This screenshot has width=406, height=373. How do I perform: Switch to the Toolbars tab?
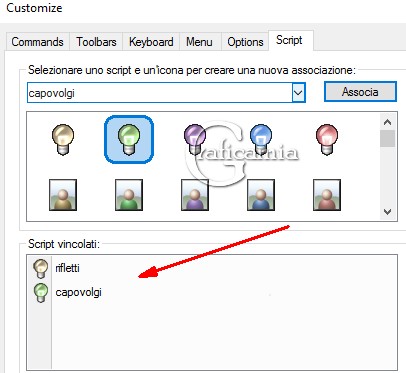point(96,42)
